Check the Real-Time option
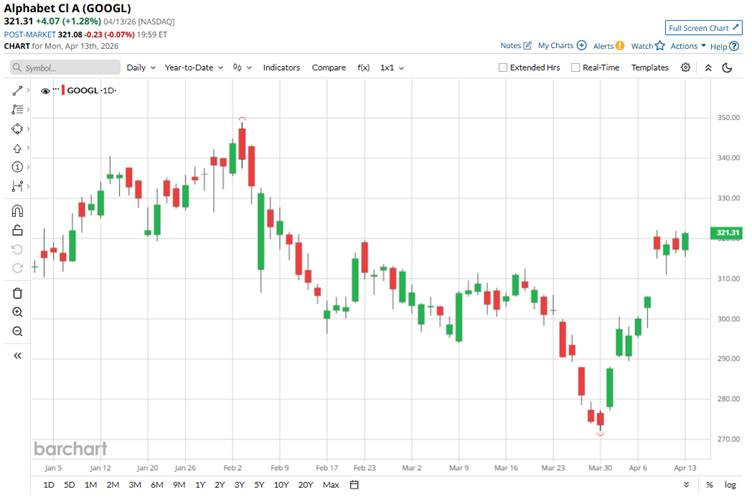 click(576, 67)
